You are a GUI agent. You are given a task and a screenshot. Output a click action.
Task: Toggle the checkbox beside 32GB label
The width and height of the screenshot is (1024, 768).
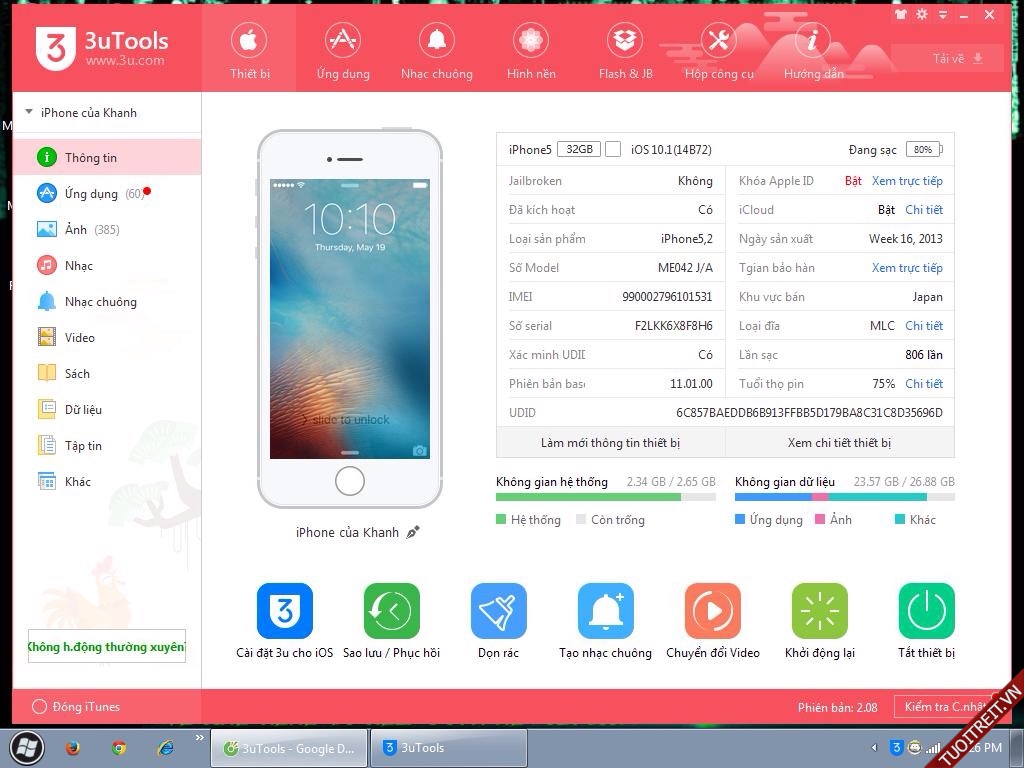613,150
